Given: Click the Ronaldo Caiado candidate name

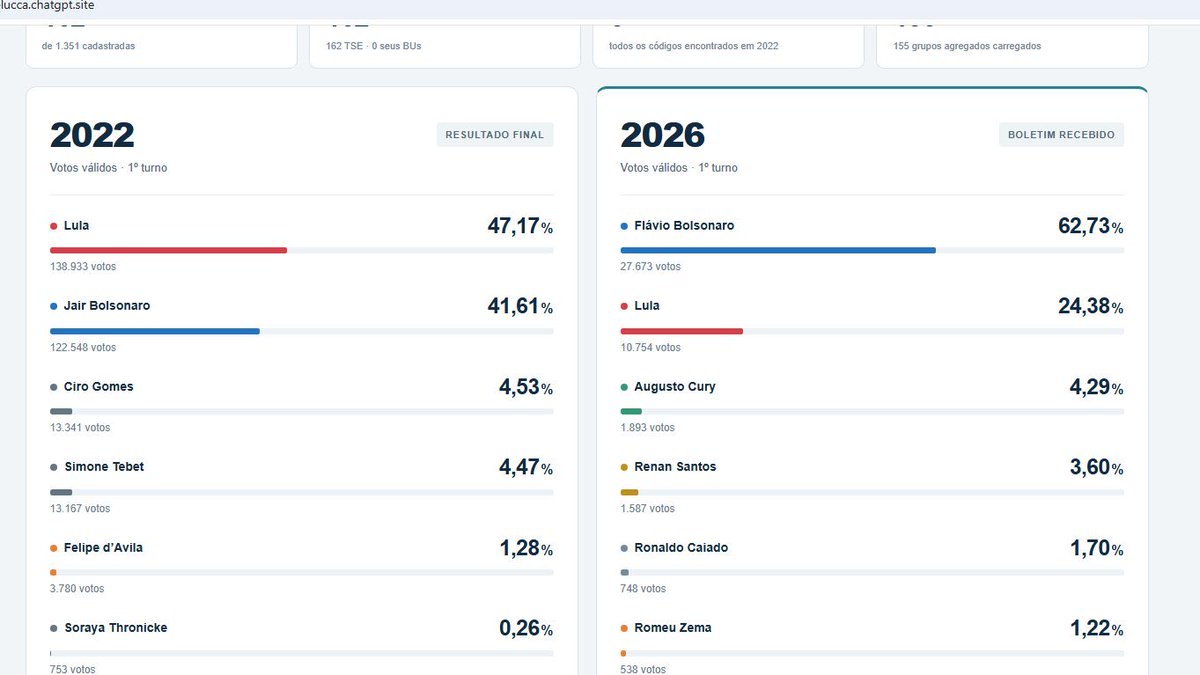Looking at the screenshot, I should coord(681,548).
